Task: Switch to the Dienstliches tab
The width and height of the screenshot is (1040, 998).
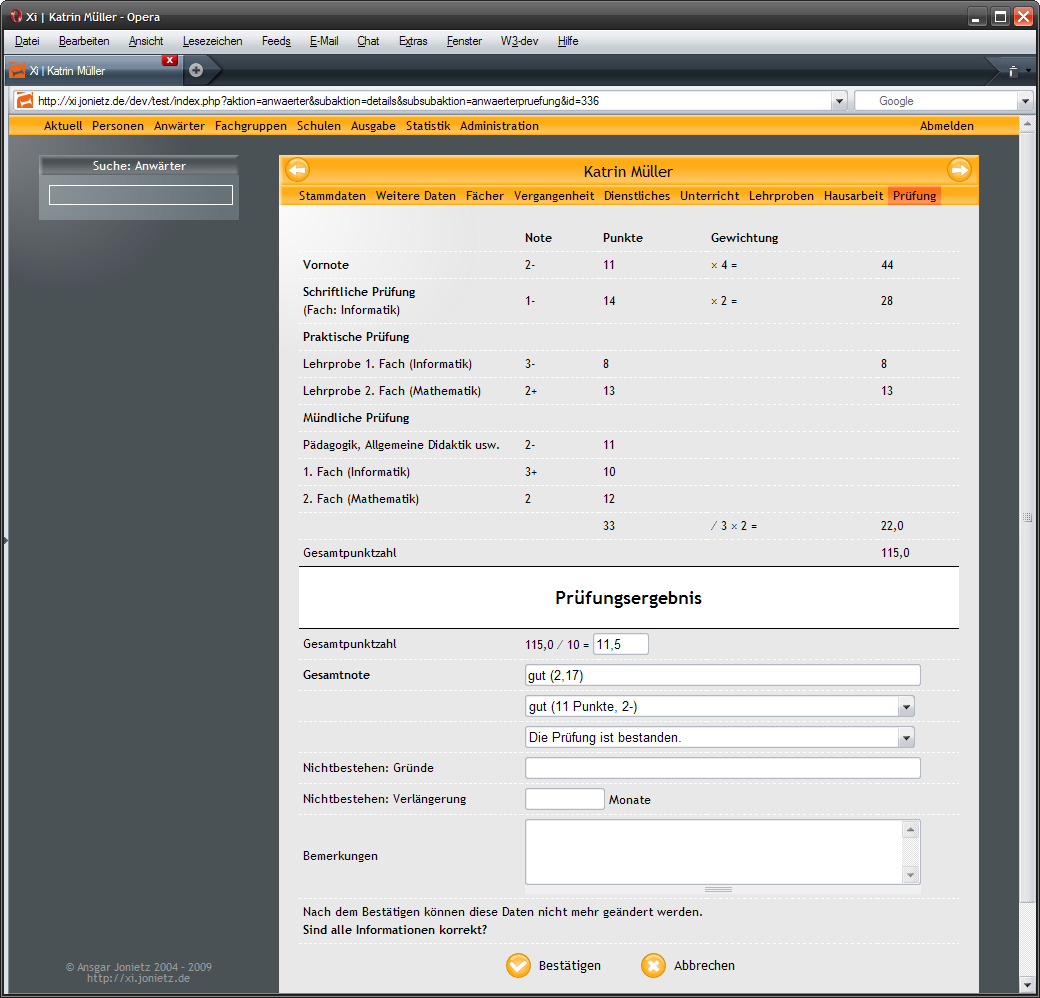Action: (x=637, y=196)
